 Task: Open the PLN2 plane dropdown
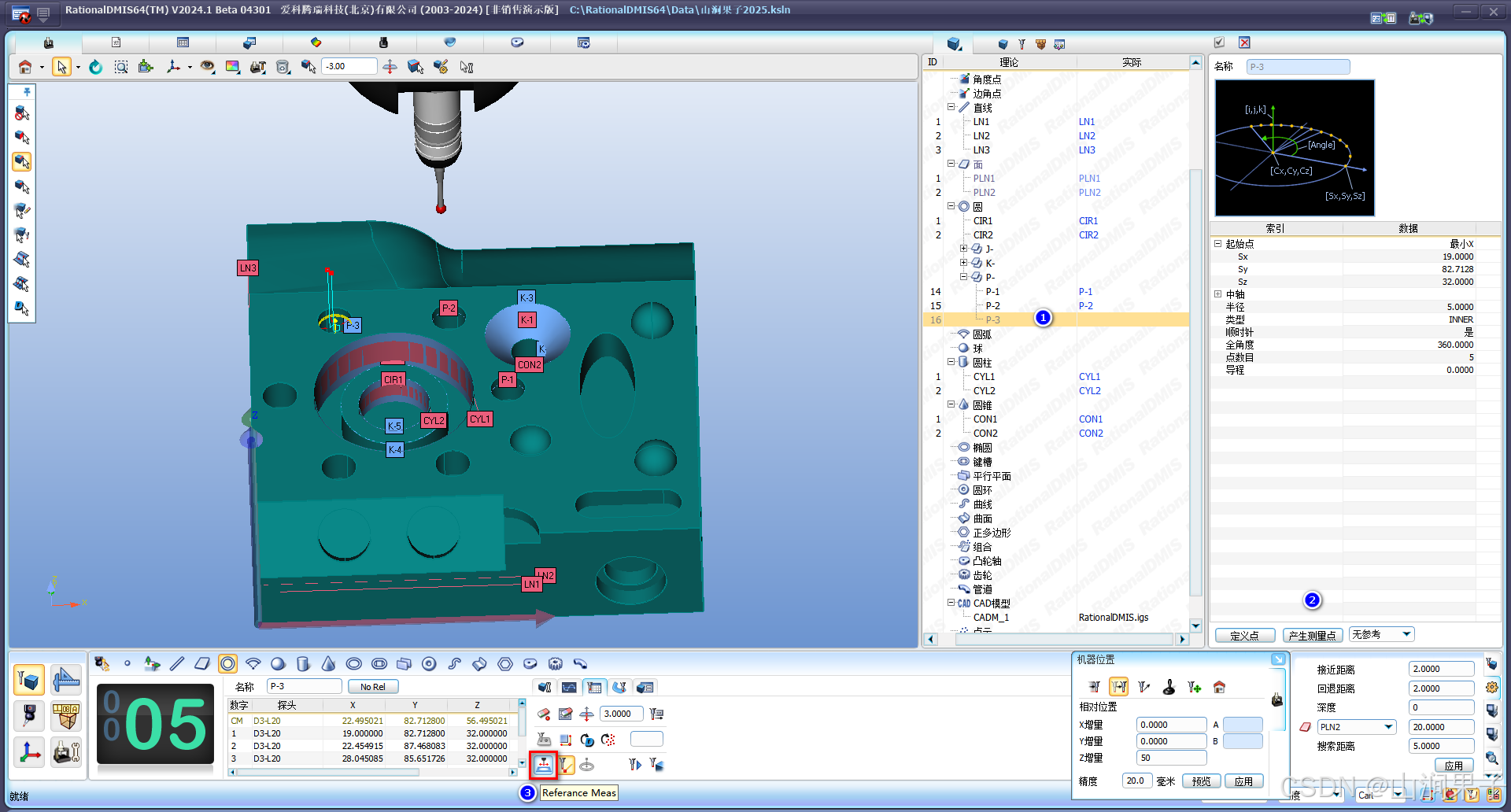(1357, 727)
